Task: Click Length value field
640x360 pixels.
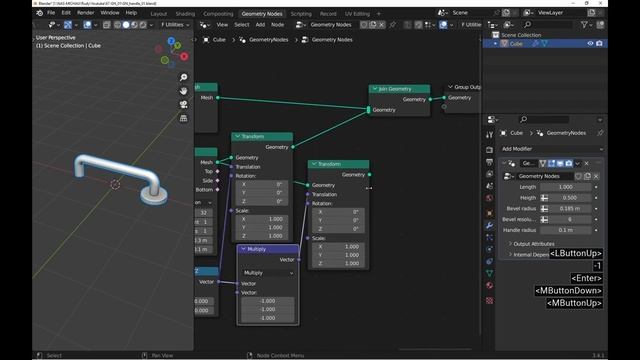Action: (x=565, y=187)
